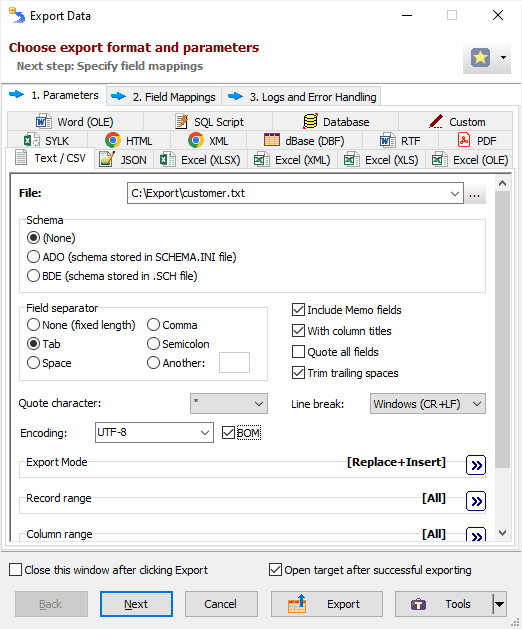Select the Custom format pencil icon
Viewport: 522px width, 629px height.
pos(436,122)
